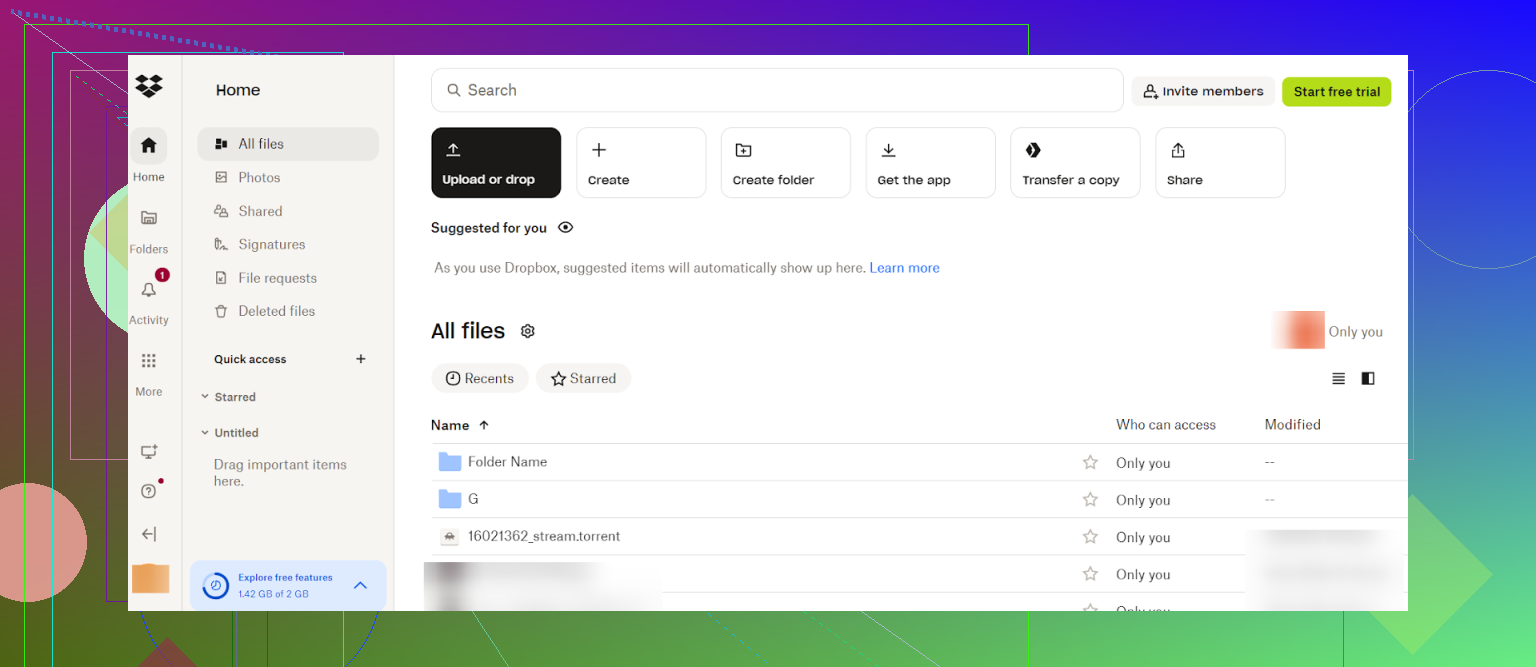Click the torrent file icon for 16021362_stream.torrent
Image resolution: width=1536 pixels, height=667 pixels.
(450, 537)
